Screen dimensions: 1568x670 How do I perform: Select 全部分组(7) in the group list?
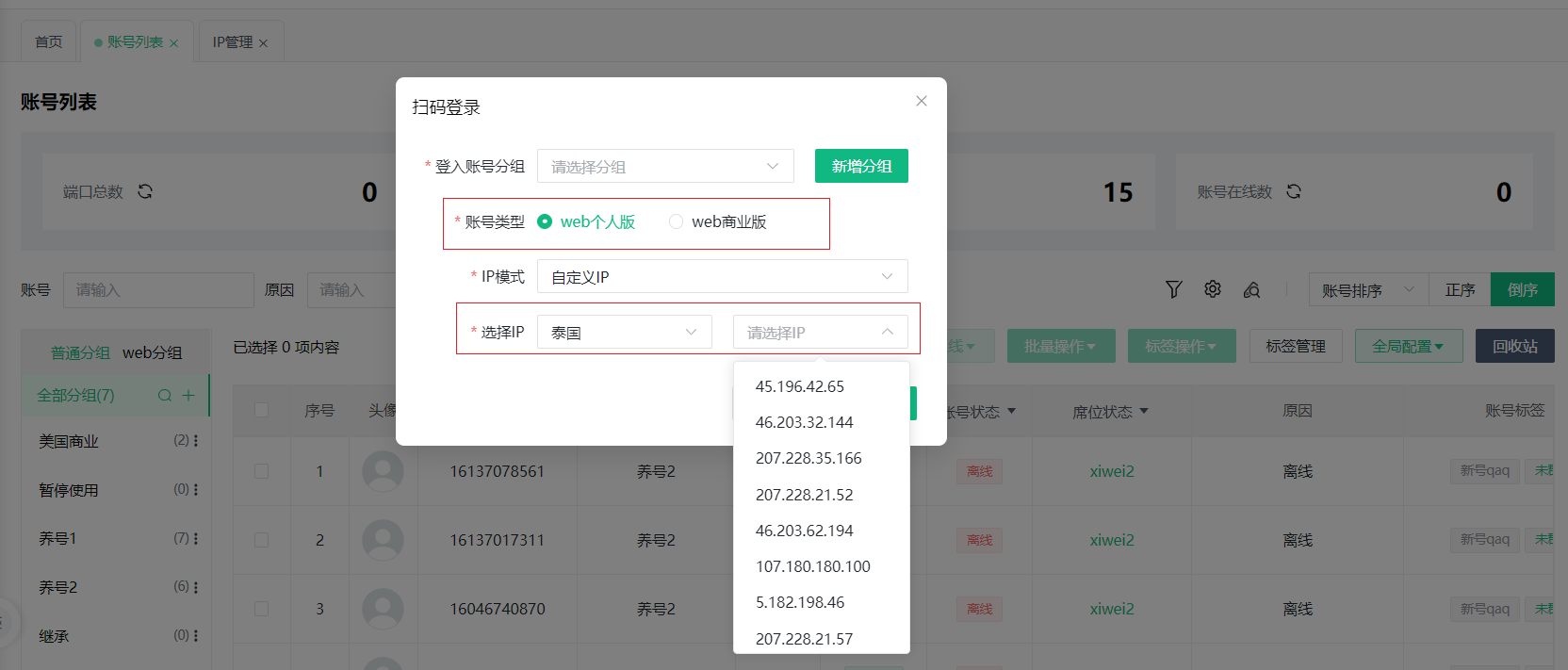pos(115,395)
